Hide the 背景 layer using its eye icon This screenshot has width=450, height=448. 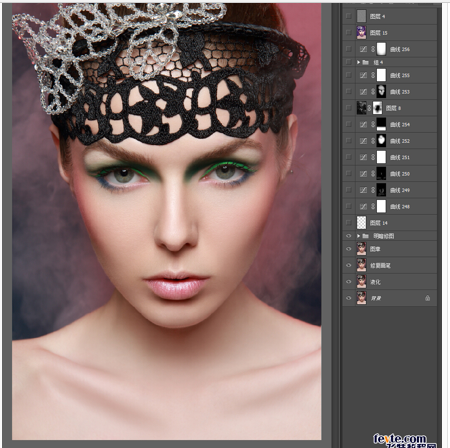pos(349,298)
